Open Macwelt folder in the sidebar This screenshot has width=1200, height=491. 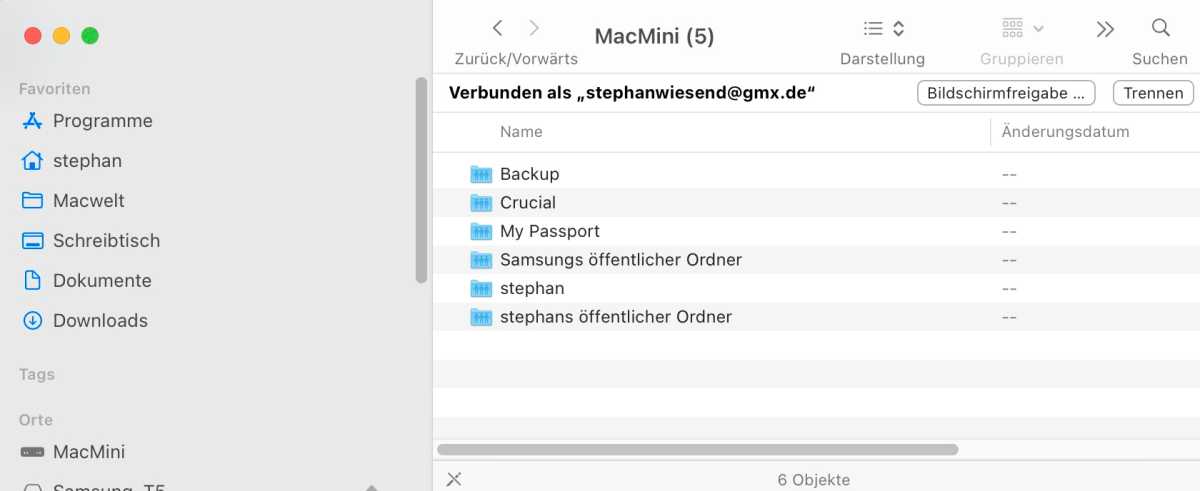(x=89, y=201)
